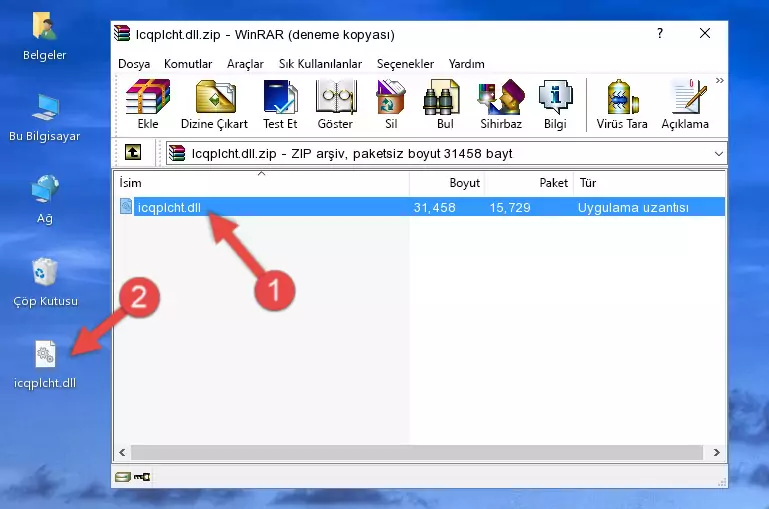Sort by the Boyut column header
The image size is (769, 509).
447,183
